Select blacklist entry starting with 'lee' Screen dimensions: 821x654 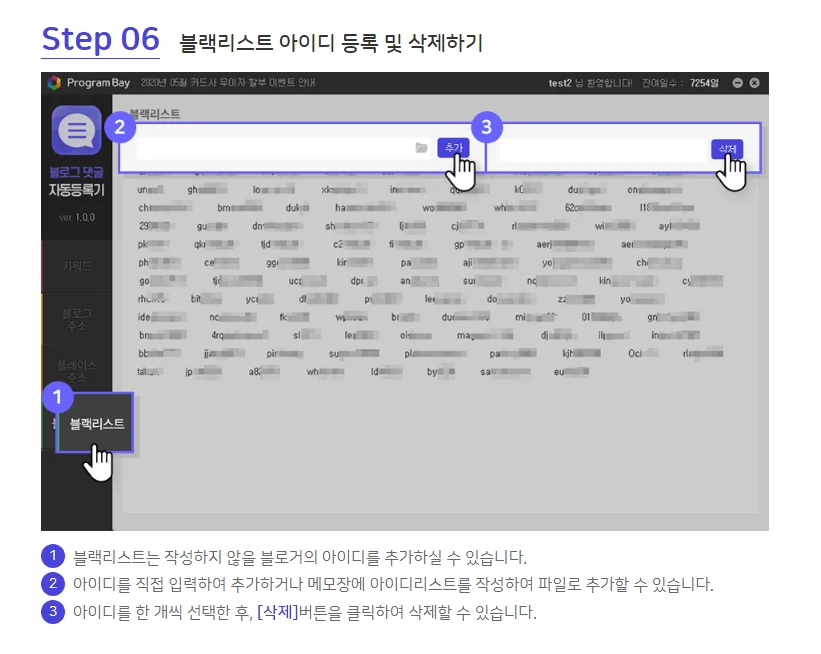point(443,299)
